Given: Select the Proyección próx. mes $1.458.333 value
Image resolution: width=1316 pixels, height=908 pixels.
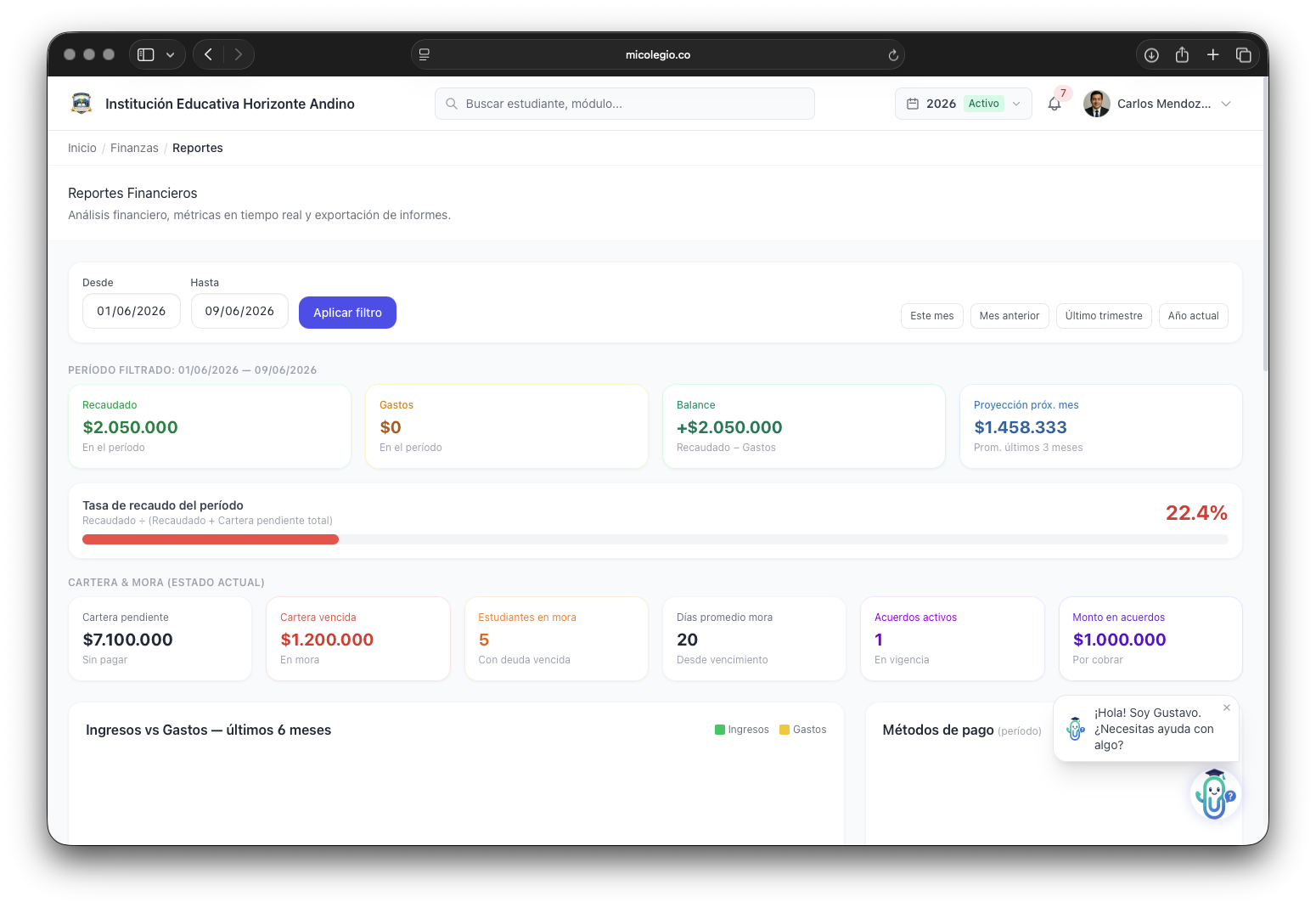Looking at the screenshot, I should pos(1021,427).
